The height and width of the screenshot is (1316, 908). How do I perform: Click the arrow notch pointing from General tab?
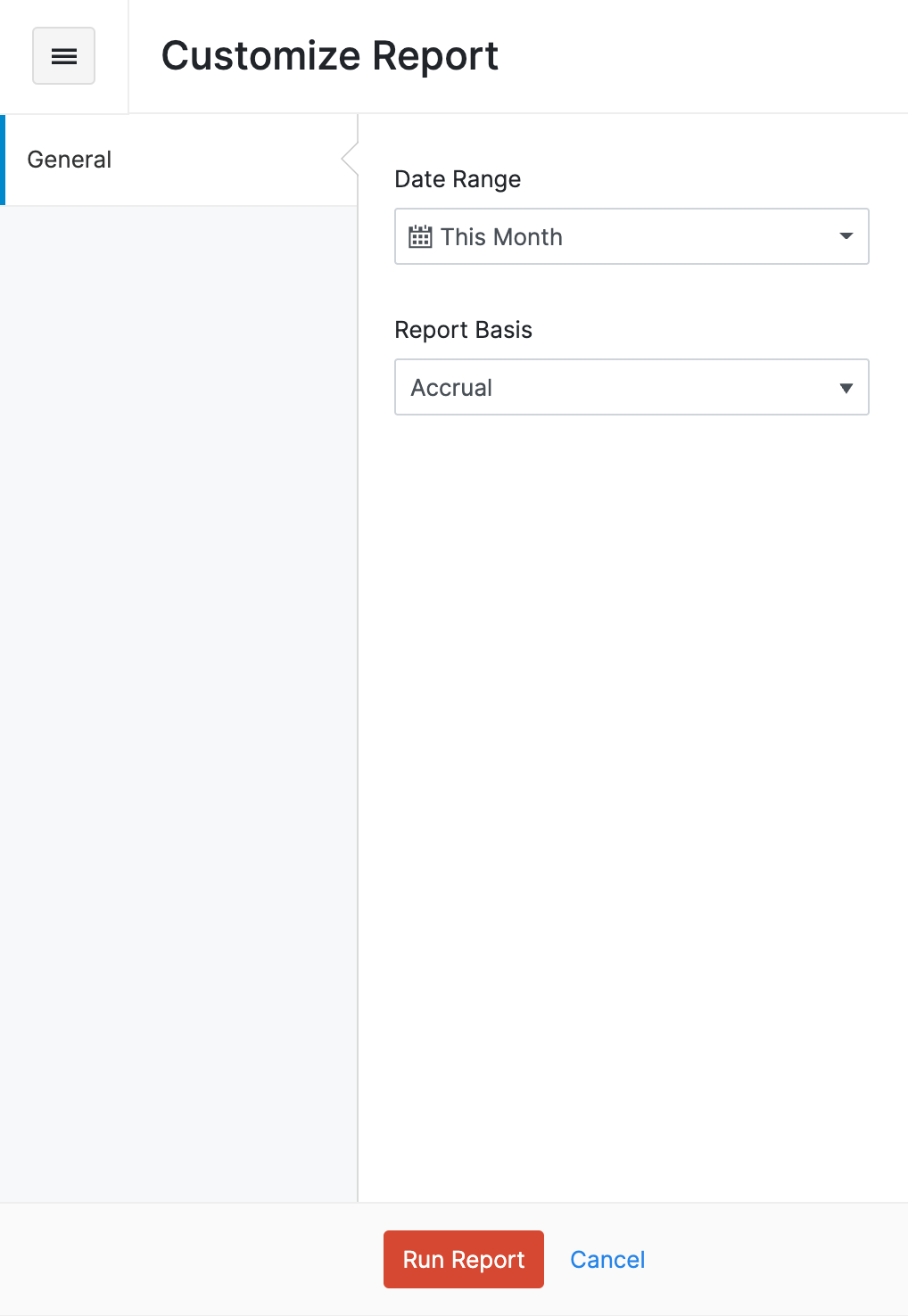(350, 160)
